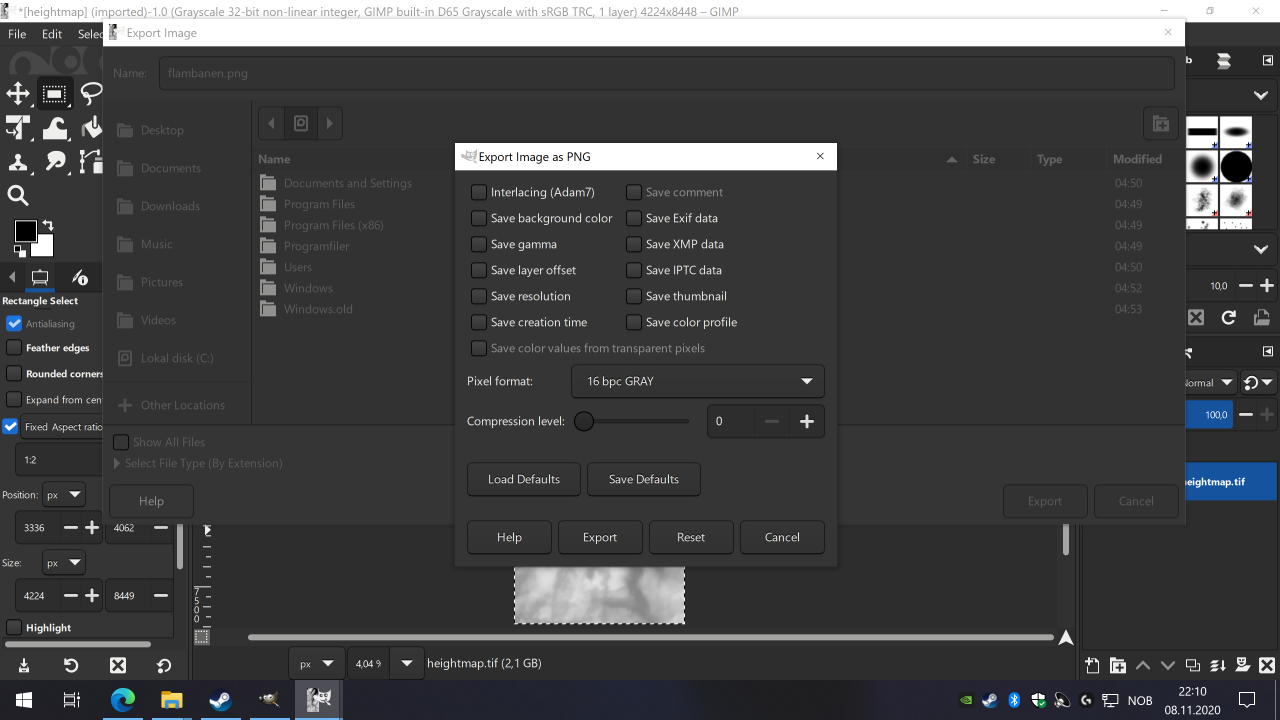Toggle Save background color checkbox
This screenshot has width=1280, height=720.
point(479,218)
